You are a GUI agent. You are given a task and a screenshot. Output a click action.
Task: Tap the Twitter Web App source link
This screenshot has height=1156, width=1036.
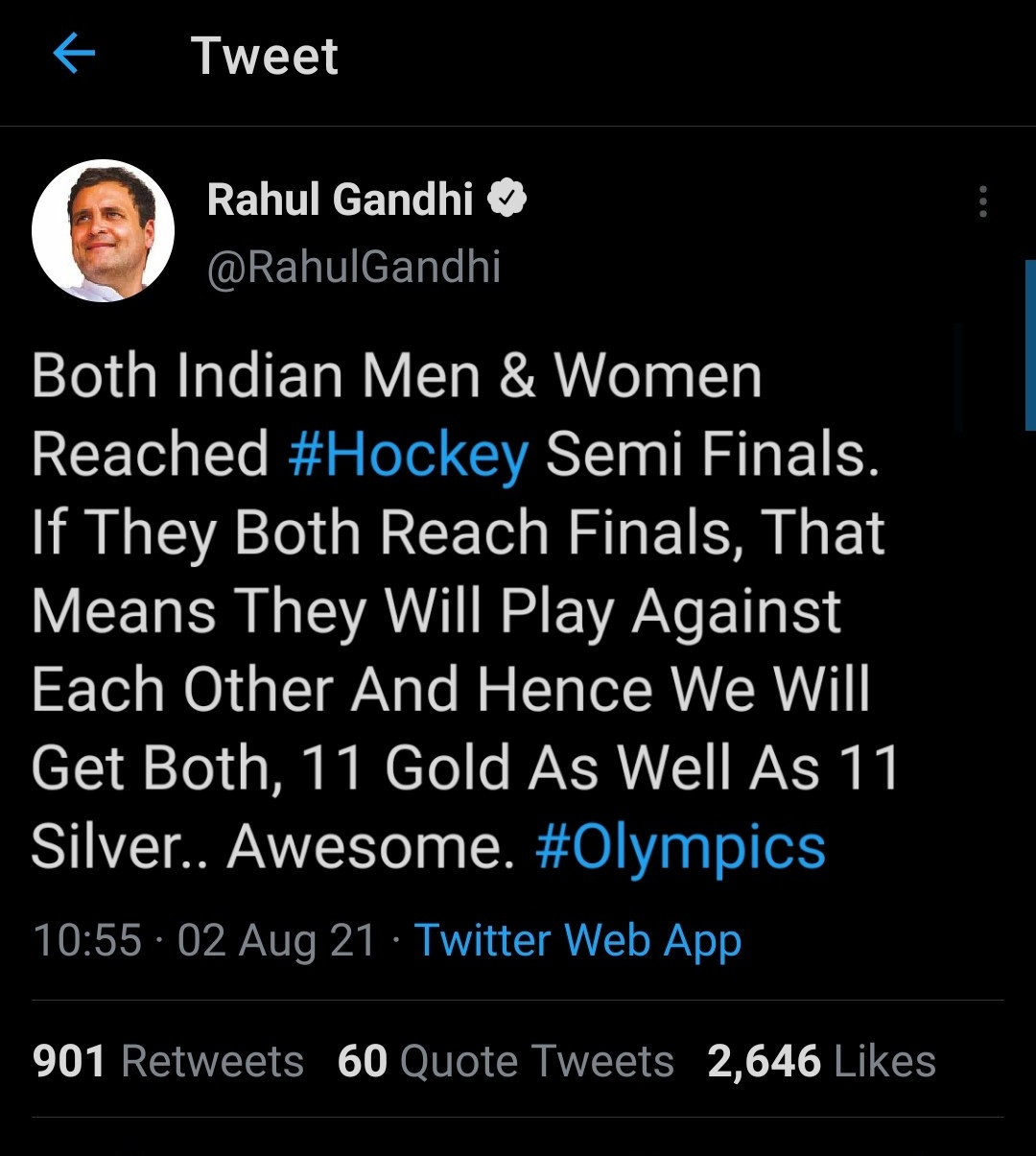(577, 940)
